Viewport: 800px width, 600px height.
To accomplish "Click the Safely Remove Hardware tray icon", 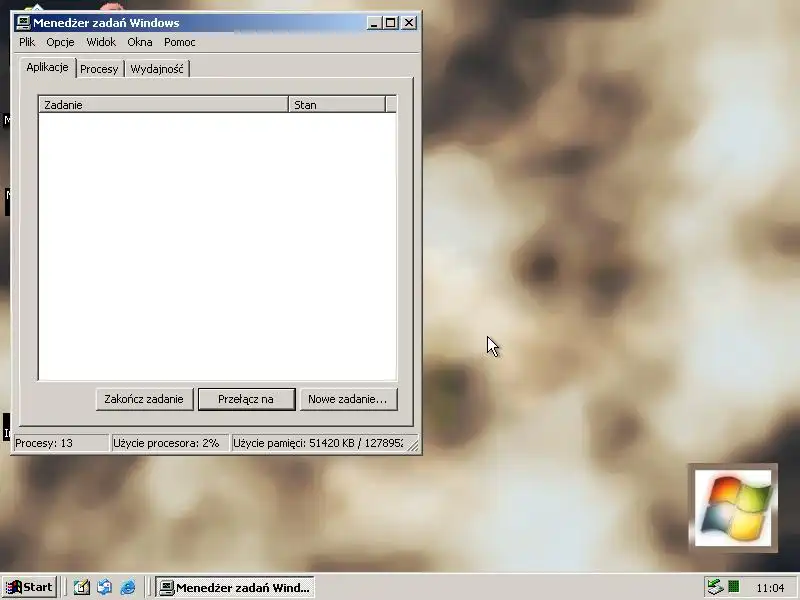I will (x=715, y=587).
